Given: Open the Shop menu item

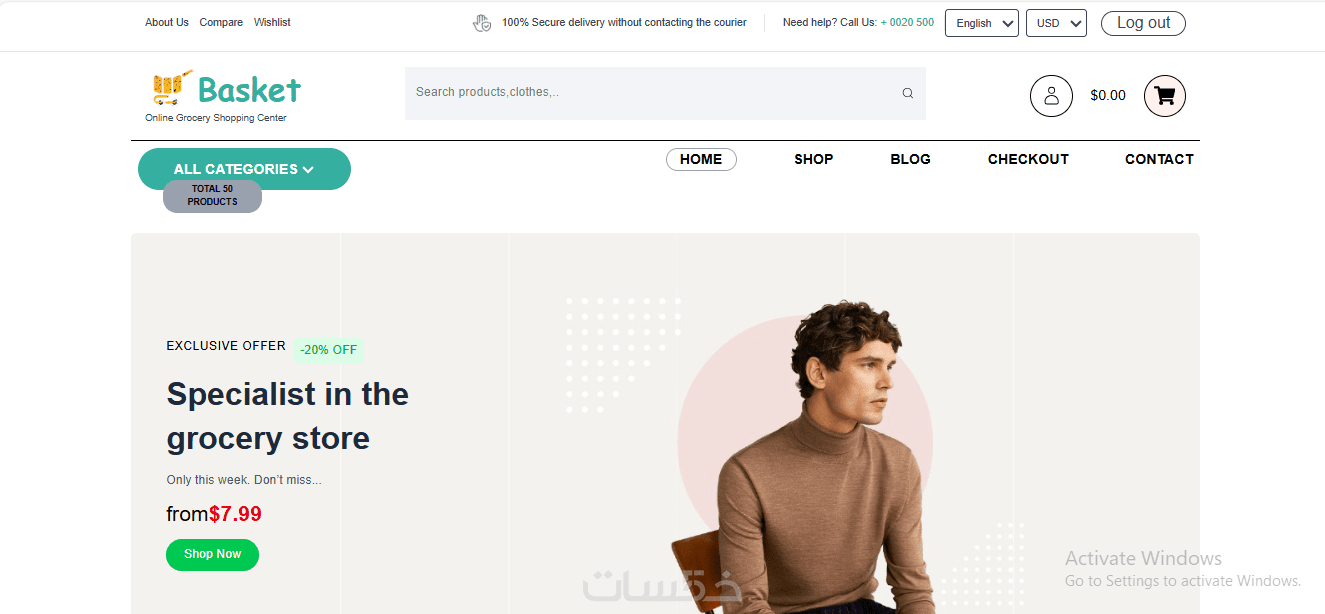Looking at the screenshot, I should (814, 159).
